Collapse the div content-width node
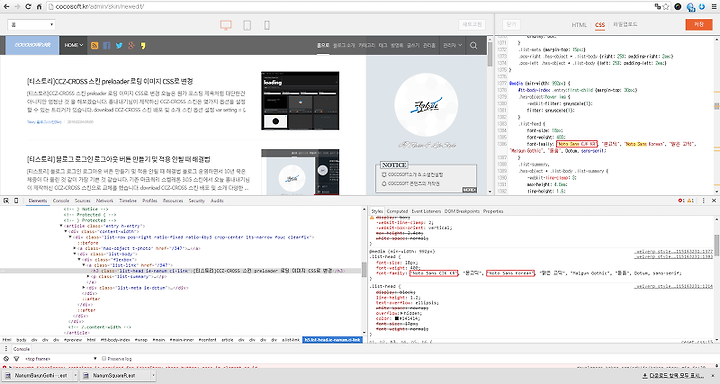The image size is (720, 384). (66, 232)
